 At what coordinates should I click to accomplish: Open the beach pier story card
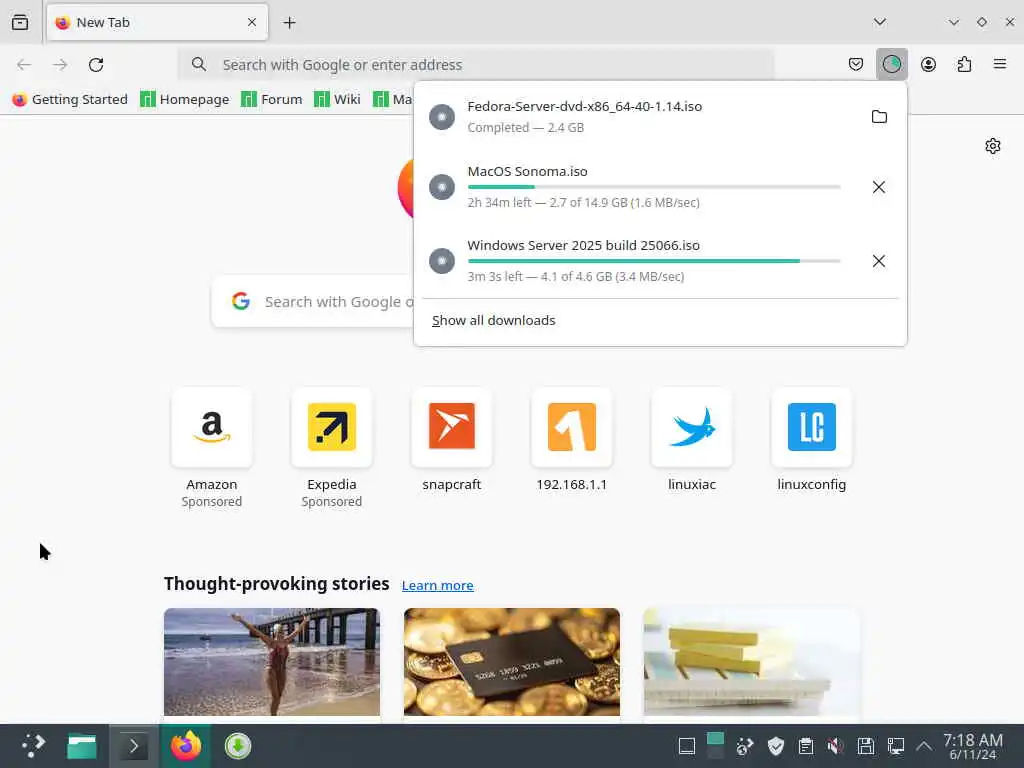tap(272, 663)
